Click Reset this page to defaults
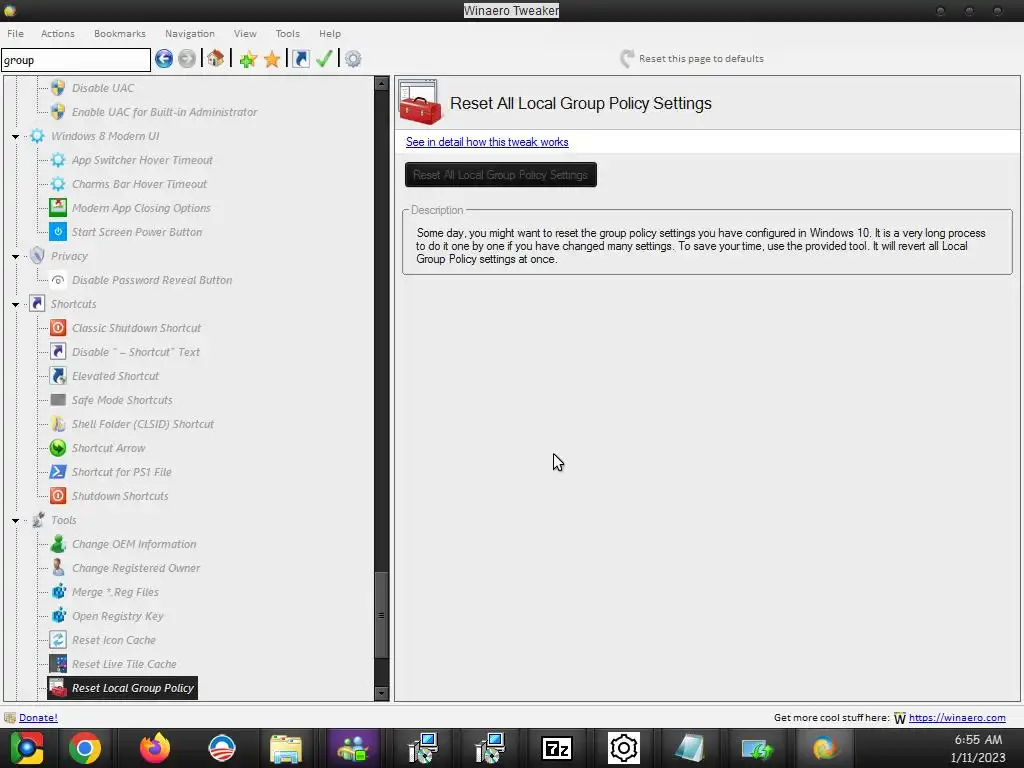This screenshot has height=768, width=1024. point(692,59)
